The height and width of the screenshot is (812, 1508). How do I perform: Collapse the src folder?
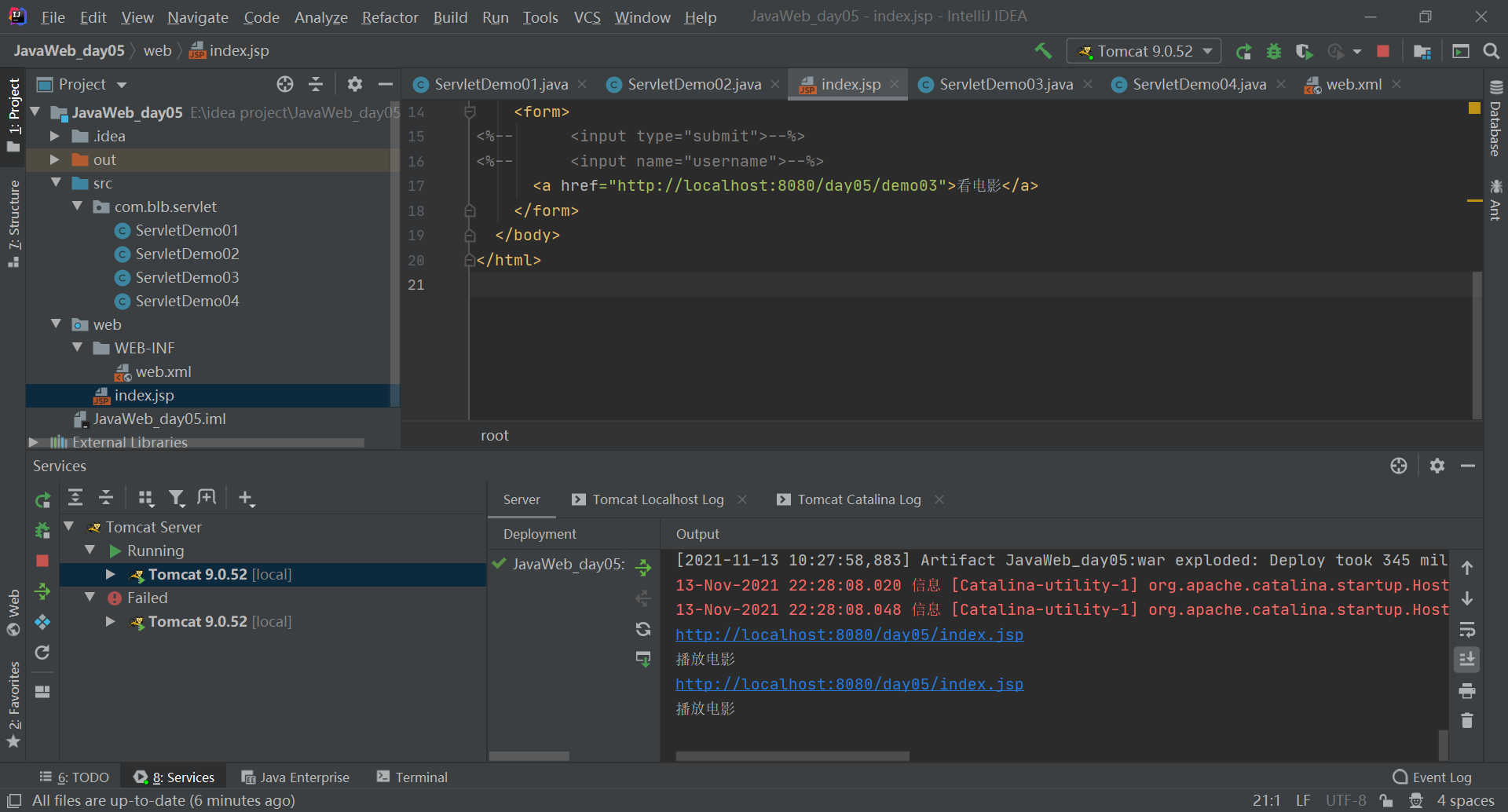pos(56,182)
